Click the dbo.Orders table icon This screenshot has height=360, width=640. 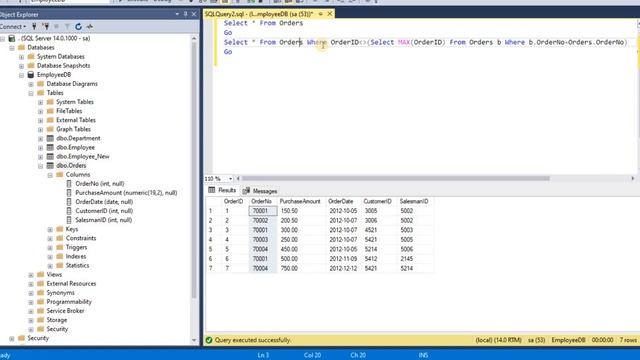50,165
